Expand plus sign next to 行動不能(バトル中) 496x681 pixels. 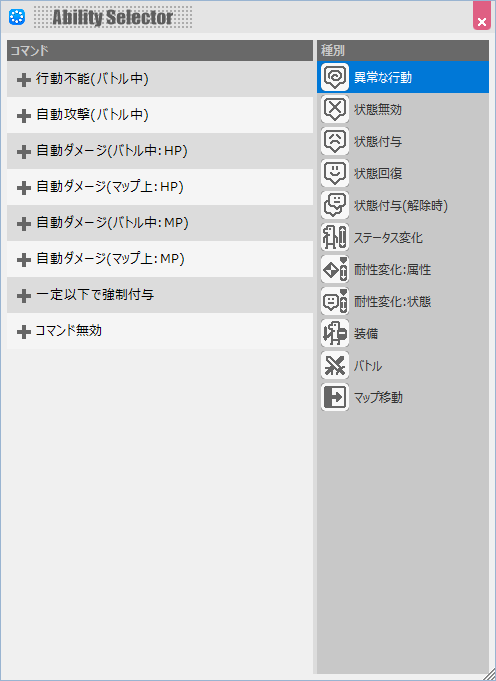[23, 80]
